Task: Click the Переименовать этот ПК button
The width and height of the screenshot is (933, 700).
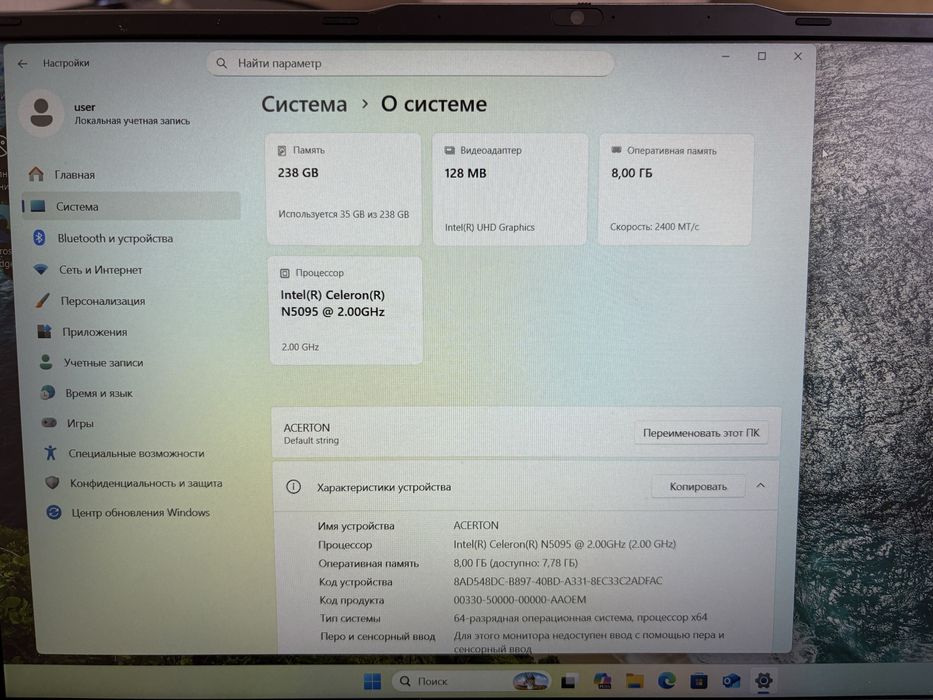Action: (x=701, y=433)
